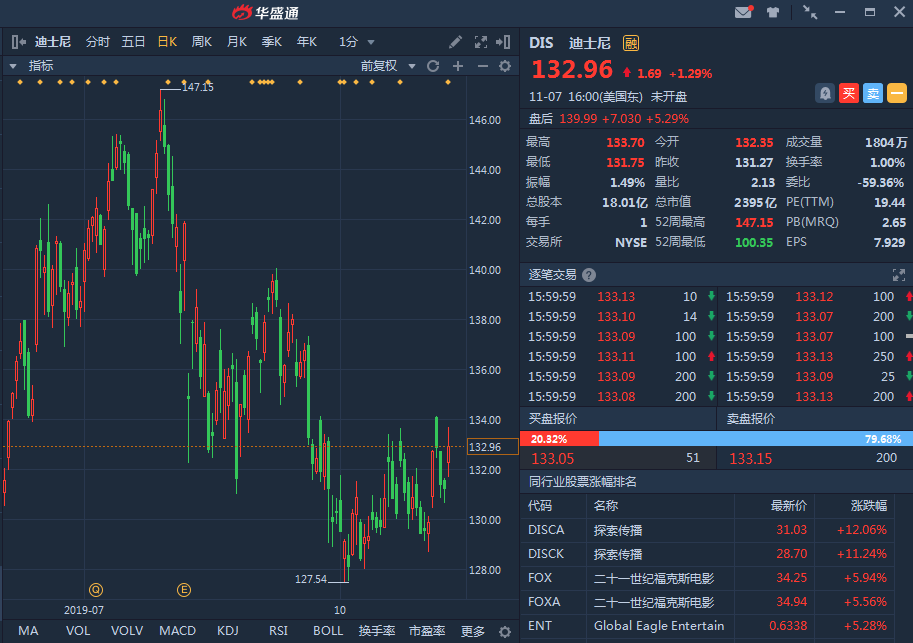Click the E earnings marker
This screenshot has height=643, width=913.
183,590
